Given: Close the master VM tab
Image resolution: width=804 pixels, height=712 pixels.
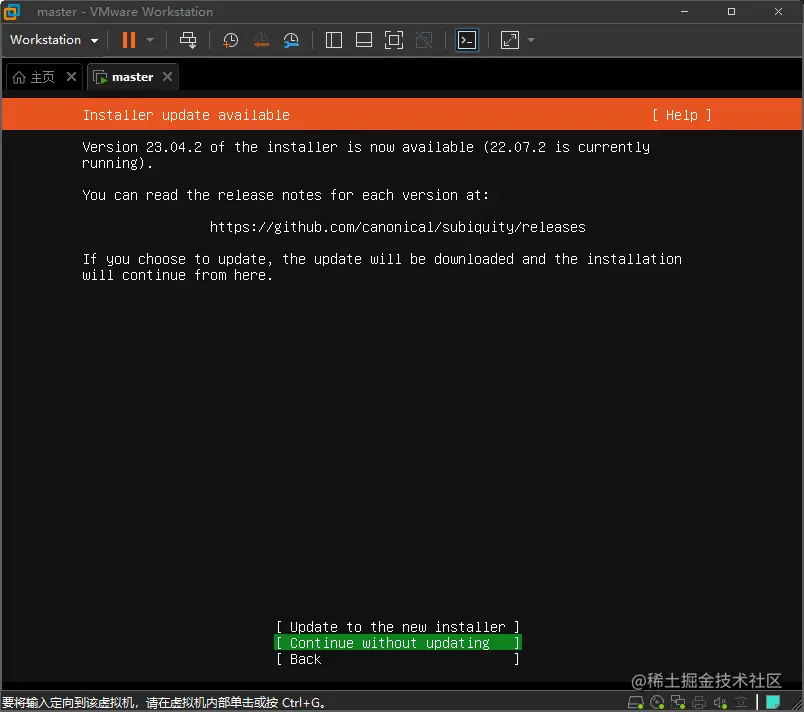Looking at the screenshot, I should [x=167, y=77].
